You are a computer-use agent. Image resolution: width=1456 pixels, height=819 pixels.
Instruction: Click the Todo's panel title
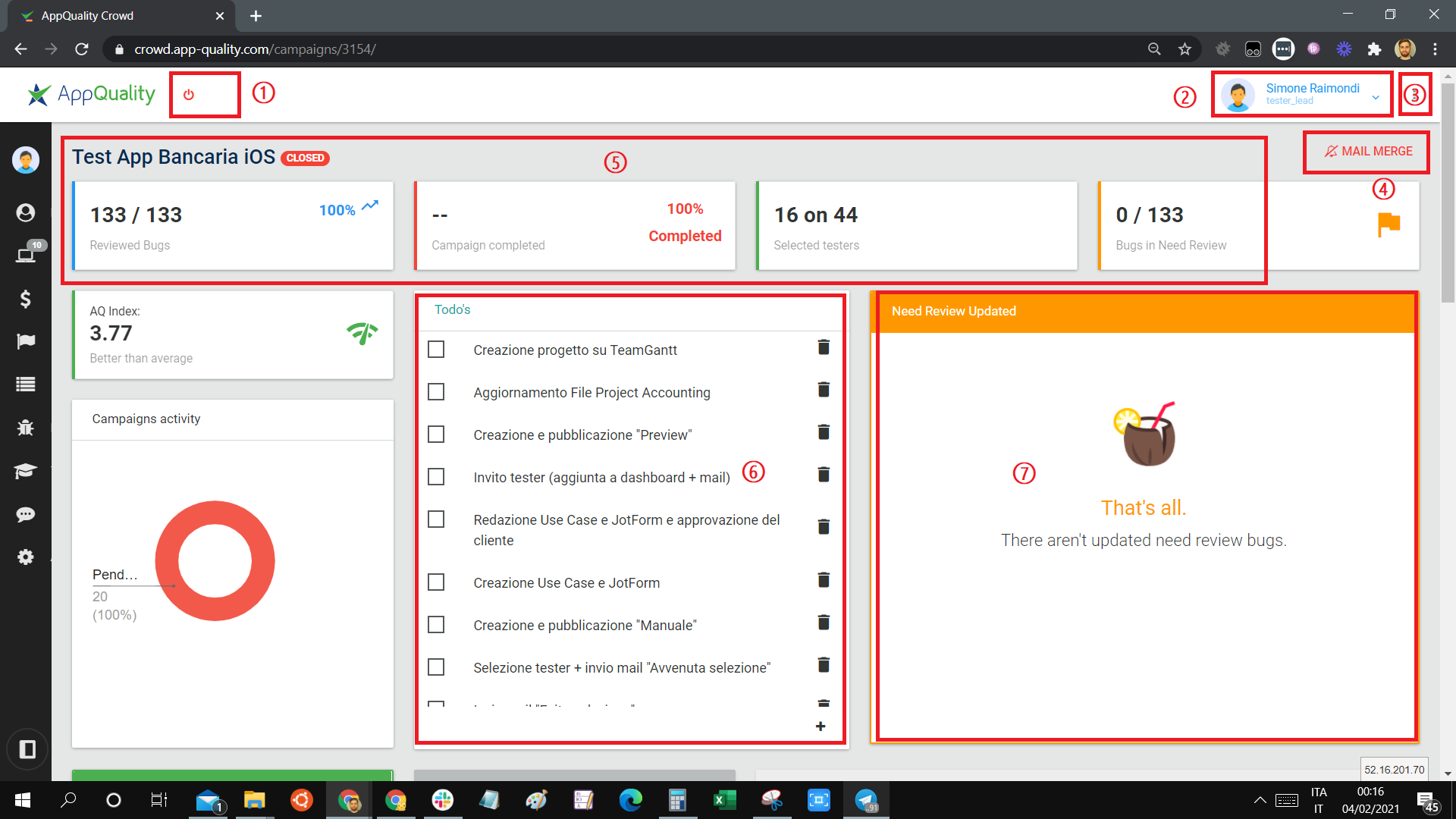coord(453,309)
